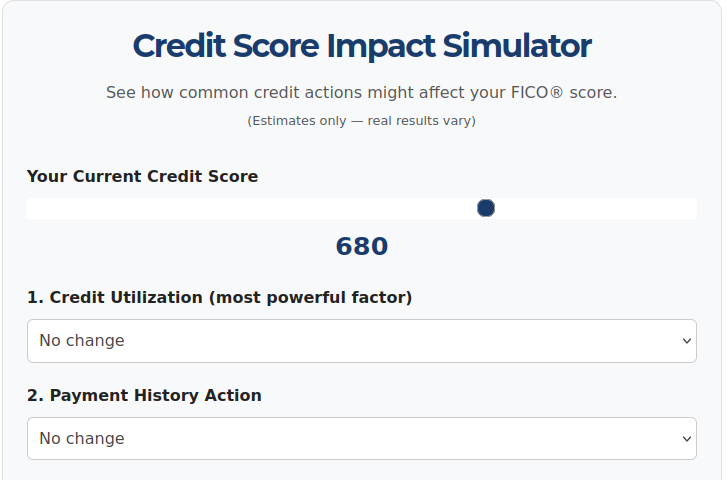Click the Payment History Action chevron arrow
The height and width of the screenshot is (480, 727).
click(687, 439)
